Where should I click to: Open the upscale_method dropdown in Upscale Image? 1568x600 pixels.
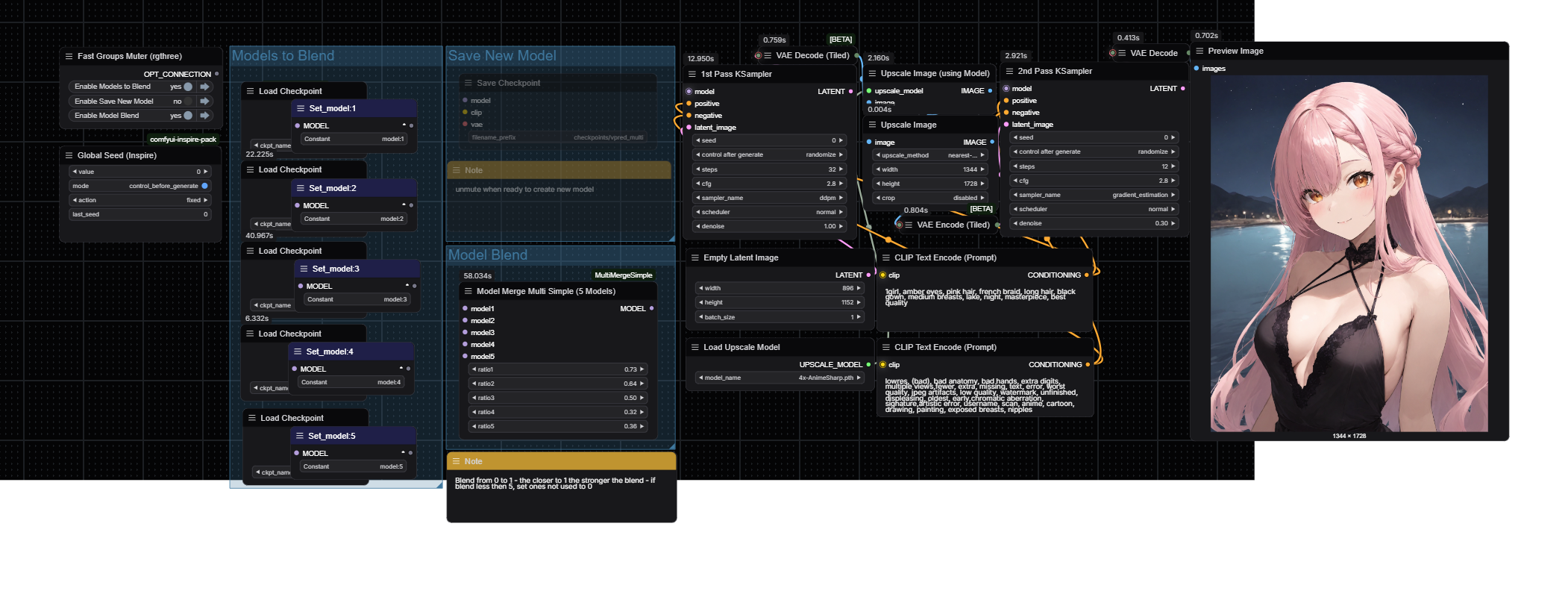click(929, 155)
